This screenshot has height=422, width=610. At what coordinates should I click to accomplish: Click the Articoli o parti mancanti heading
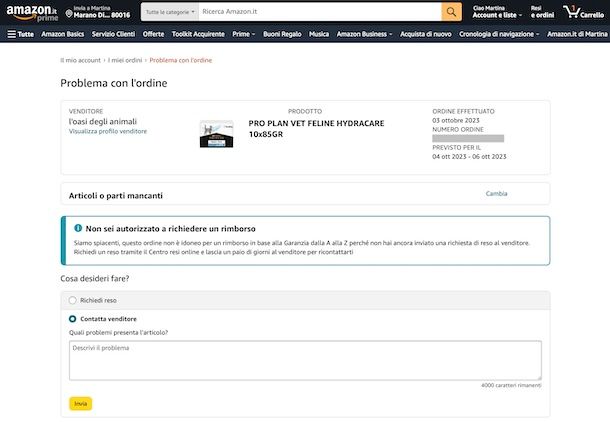(116, 196)
